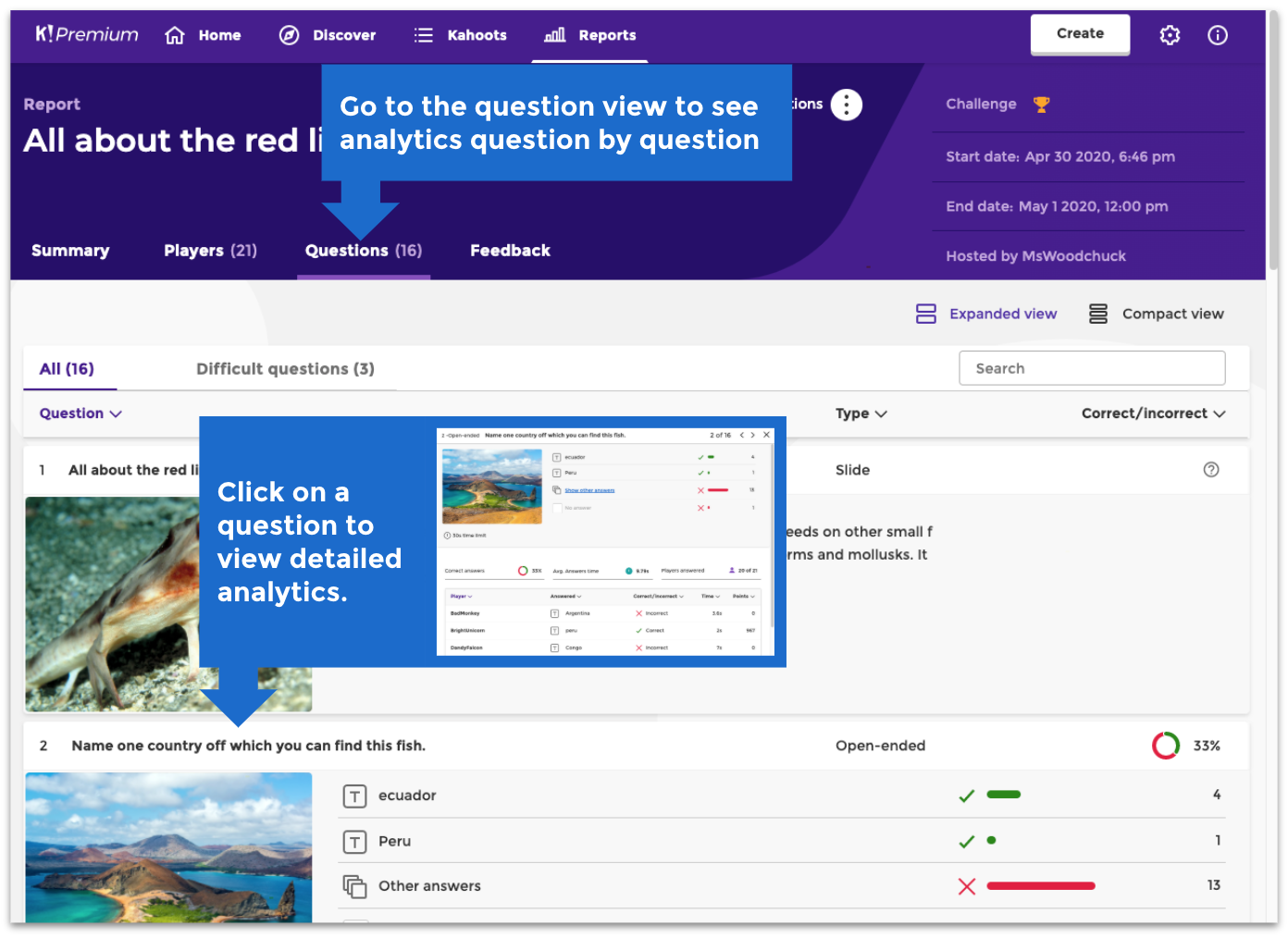Open the info circle icon
Image resolution: width=1288 pixels, height=938 pixels.
coord(1218,35)
